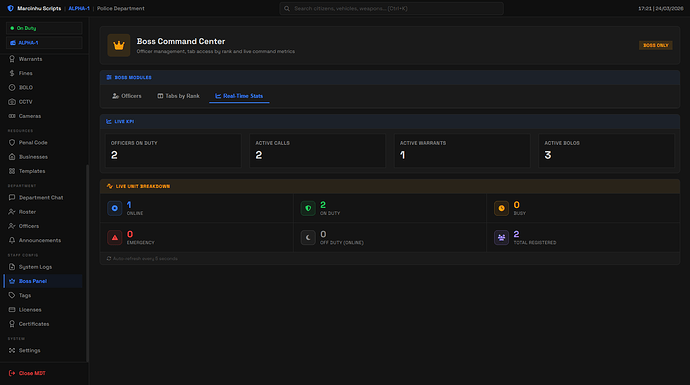Click the Announcements bell icon
Screen dimensions: 690x385
pyautogui.click(x=12, y=240)
